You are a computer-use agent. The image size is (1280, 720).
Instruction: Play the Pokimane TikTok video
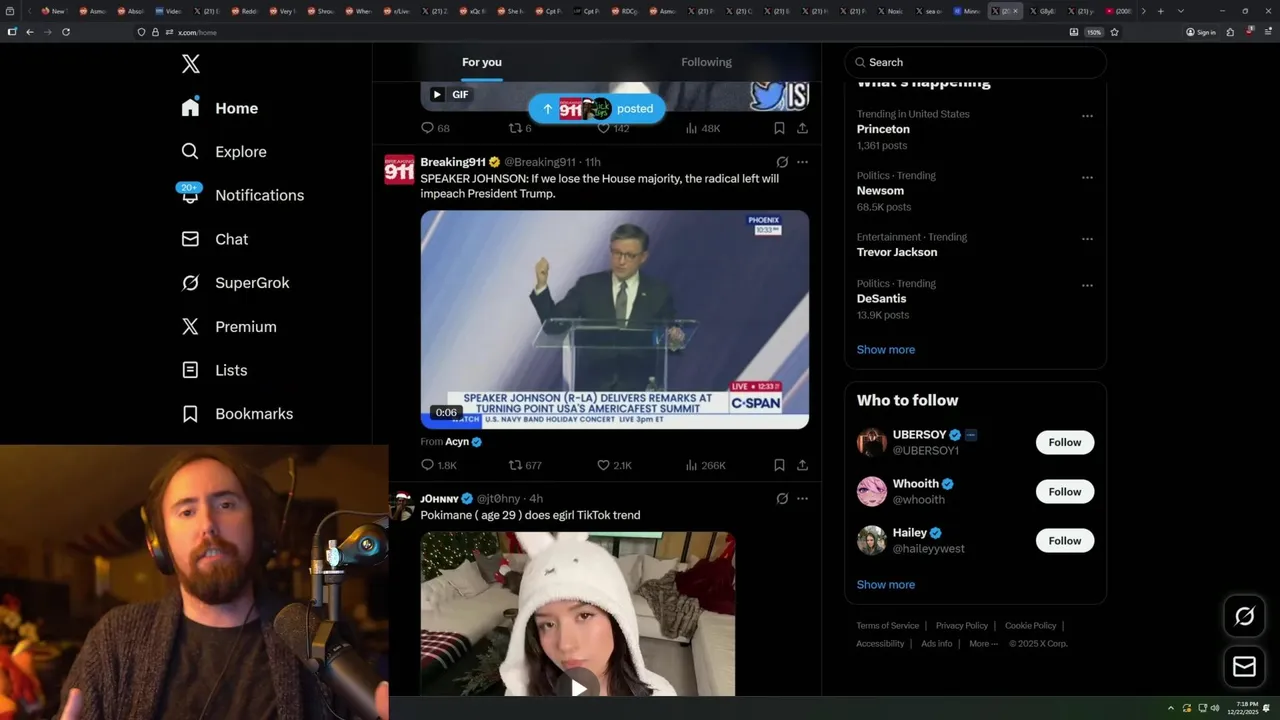click(578, 688)
